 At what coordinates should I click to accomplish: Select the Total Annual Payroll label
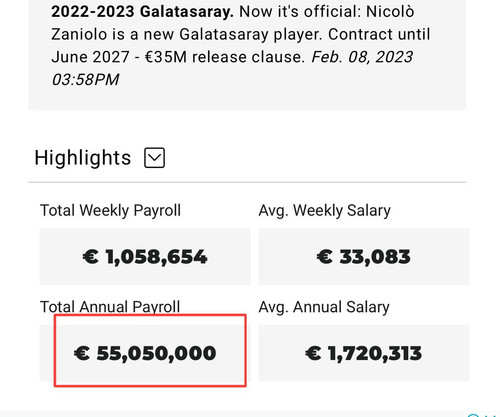pos(110,307)
